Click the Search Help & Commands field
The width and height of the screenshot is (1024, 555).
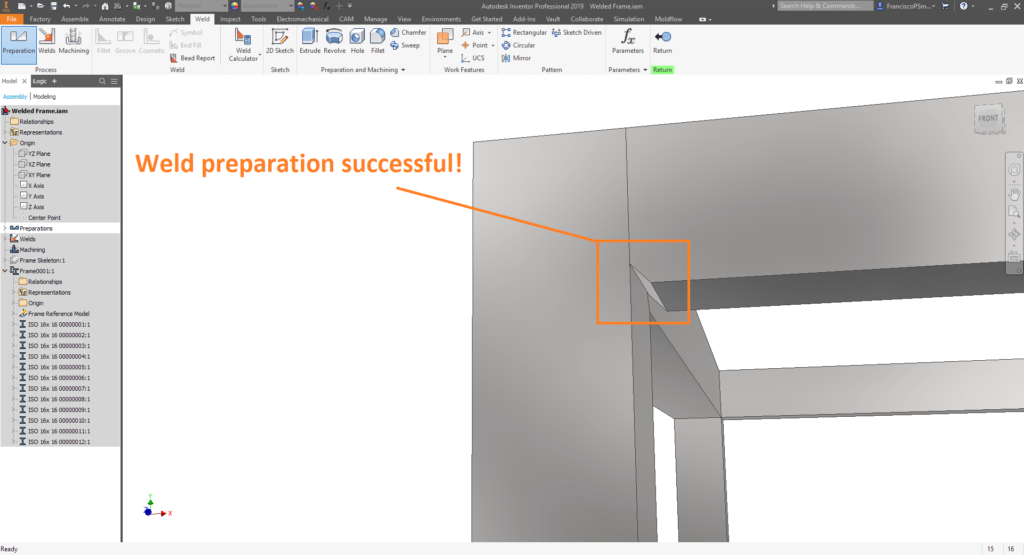coord(825,6)
